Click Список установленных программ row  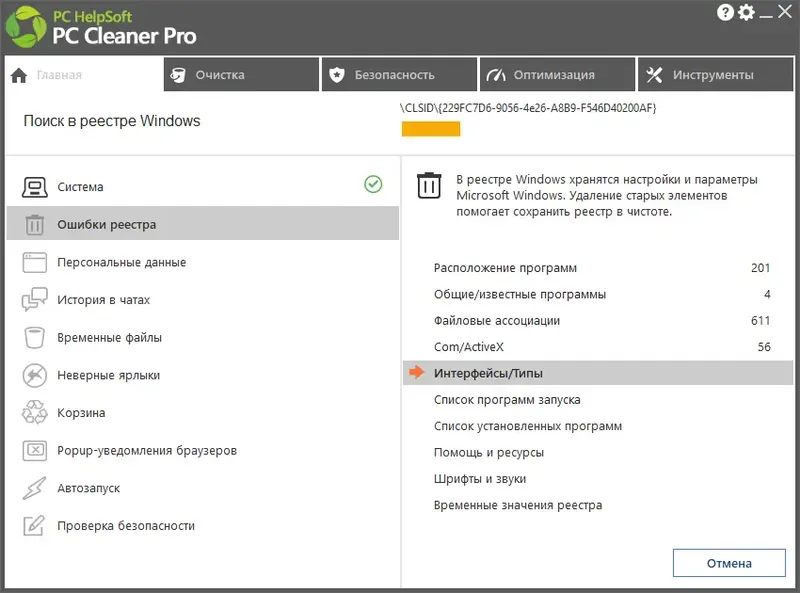click(598, 426)
